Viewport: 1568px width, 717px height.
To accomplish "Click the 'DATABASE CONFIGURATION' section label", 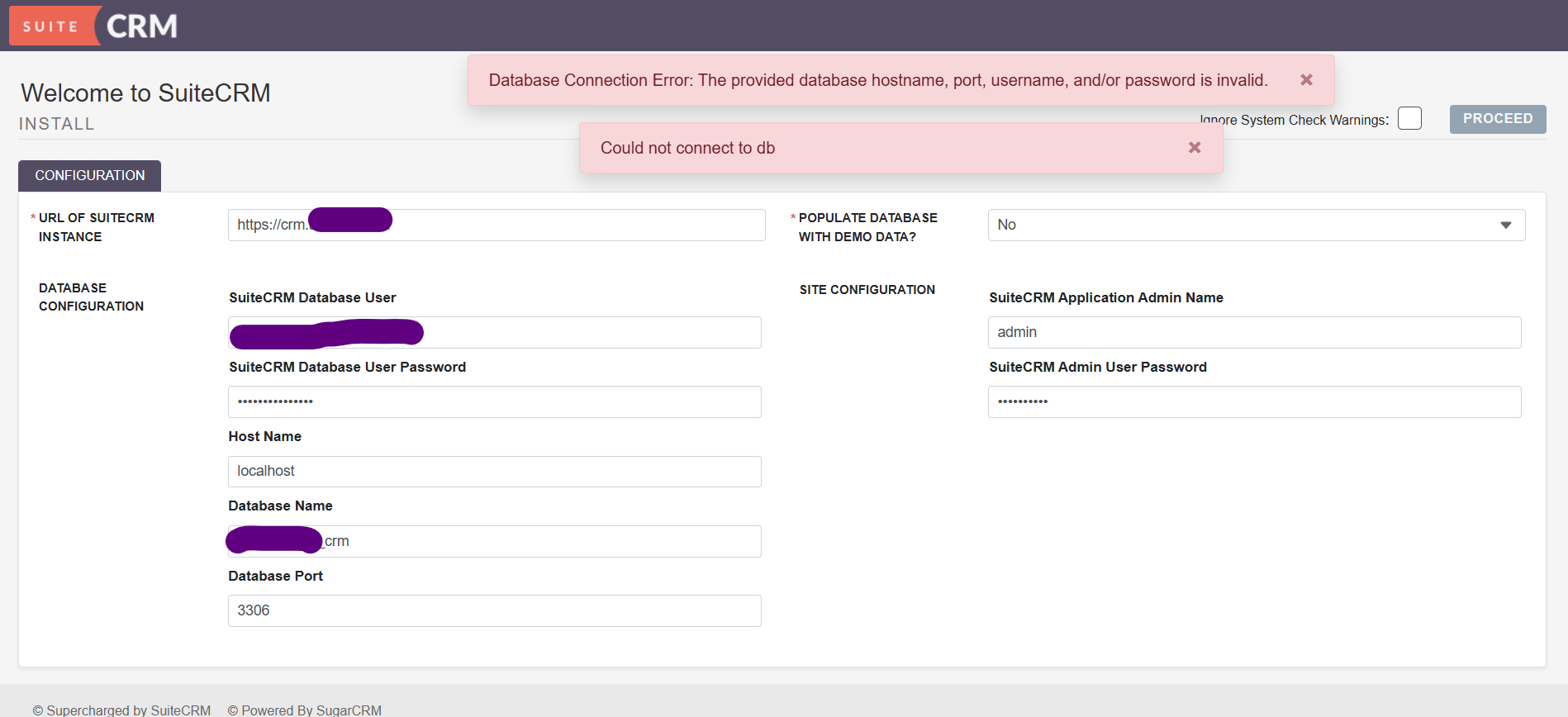I will click(91, 297).
